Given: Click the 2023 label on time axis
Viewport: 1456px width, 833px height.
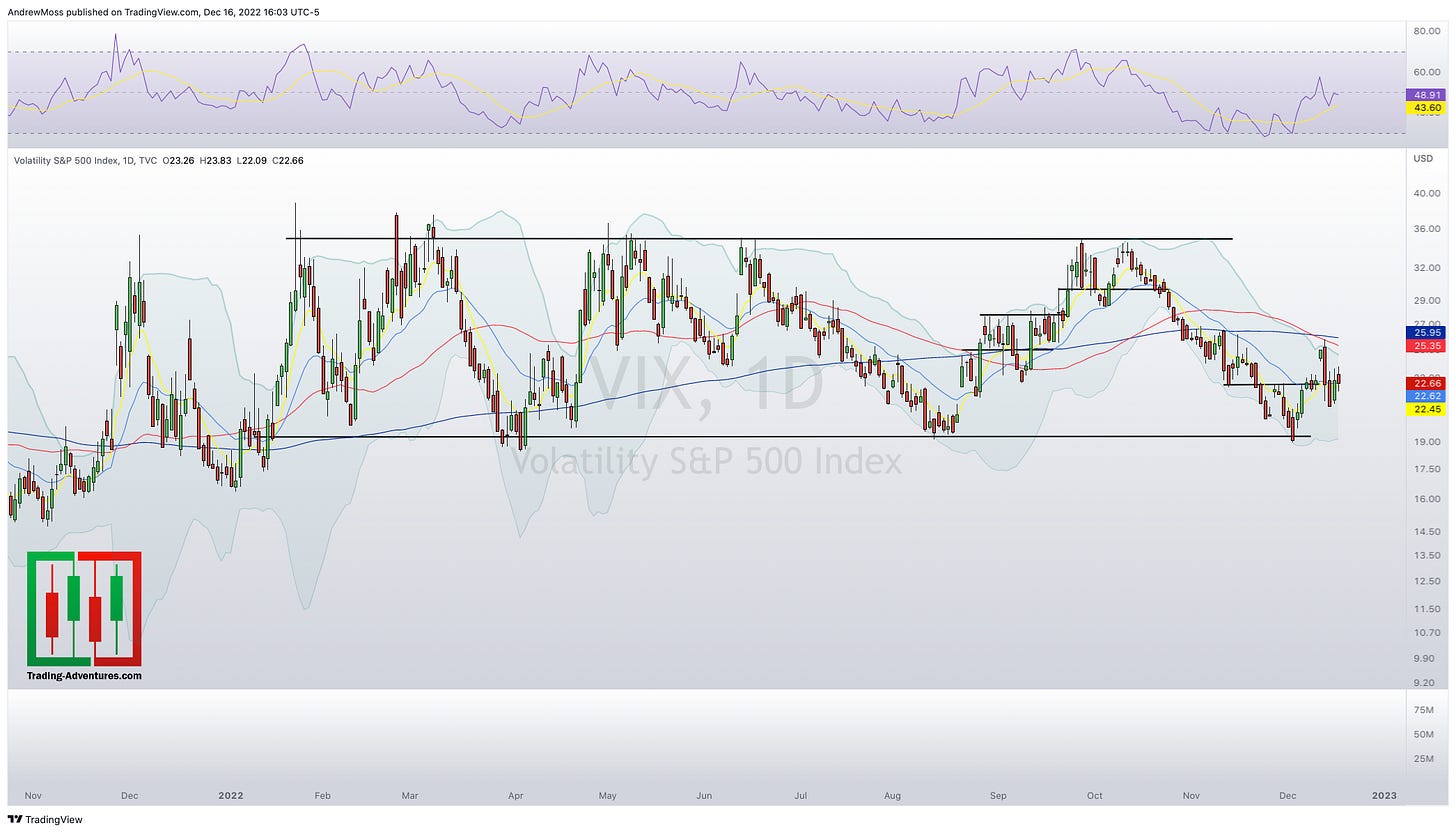Looking at the screenshot, I should point(1384,796).
